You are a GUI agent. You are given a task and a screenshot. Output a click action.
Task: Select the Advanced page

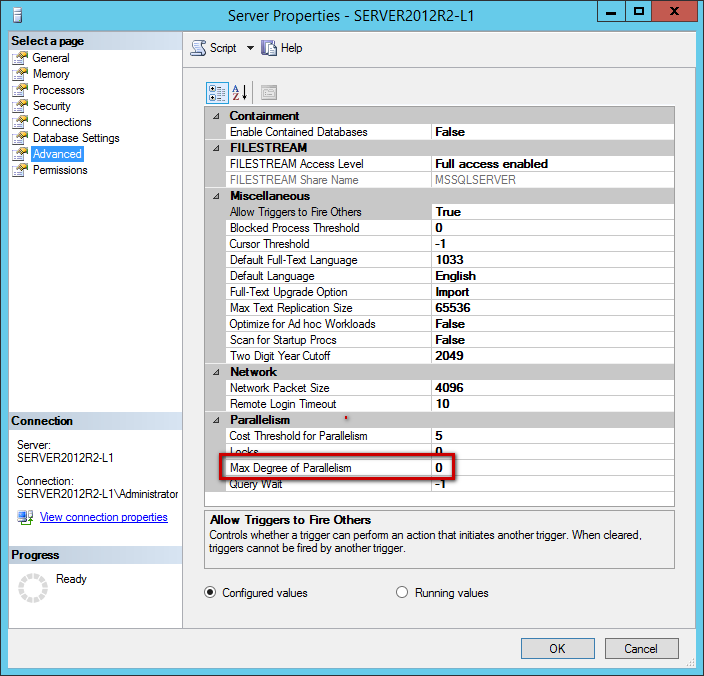(57, 154)
